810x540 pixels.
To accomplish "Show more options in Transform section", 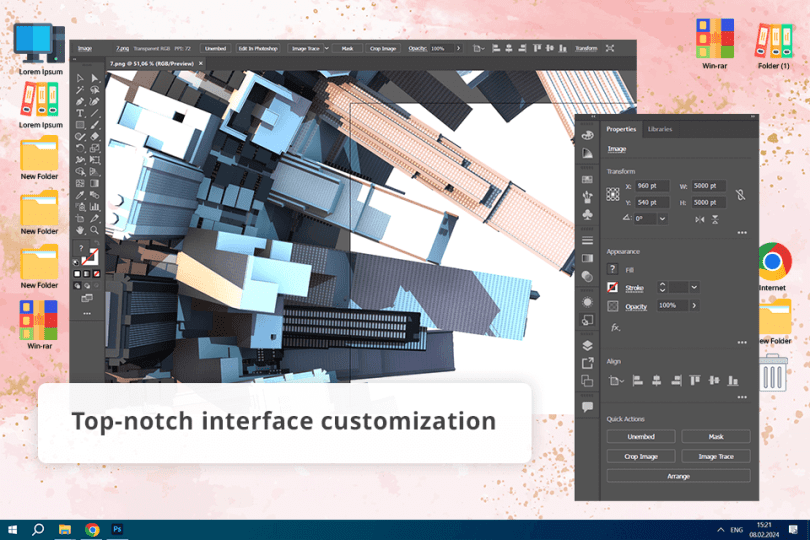I will click(742, 233).
